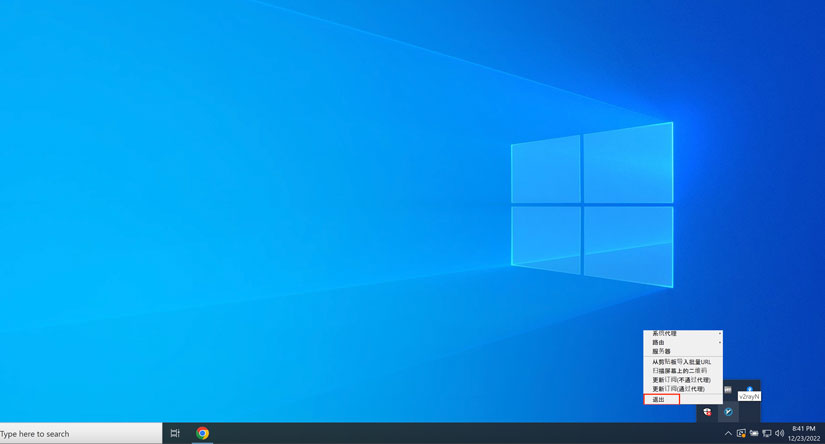Click the volume speaker icon in the system tray
825x444 pixels.
[779, 433]
